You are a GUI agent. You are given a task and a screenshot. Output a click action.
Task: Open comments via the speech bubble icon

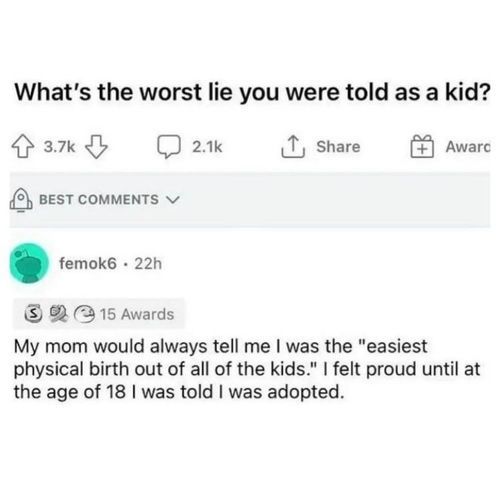[x=169, y=147]
